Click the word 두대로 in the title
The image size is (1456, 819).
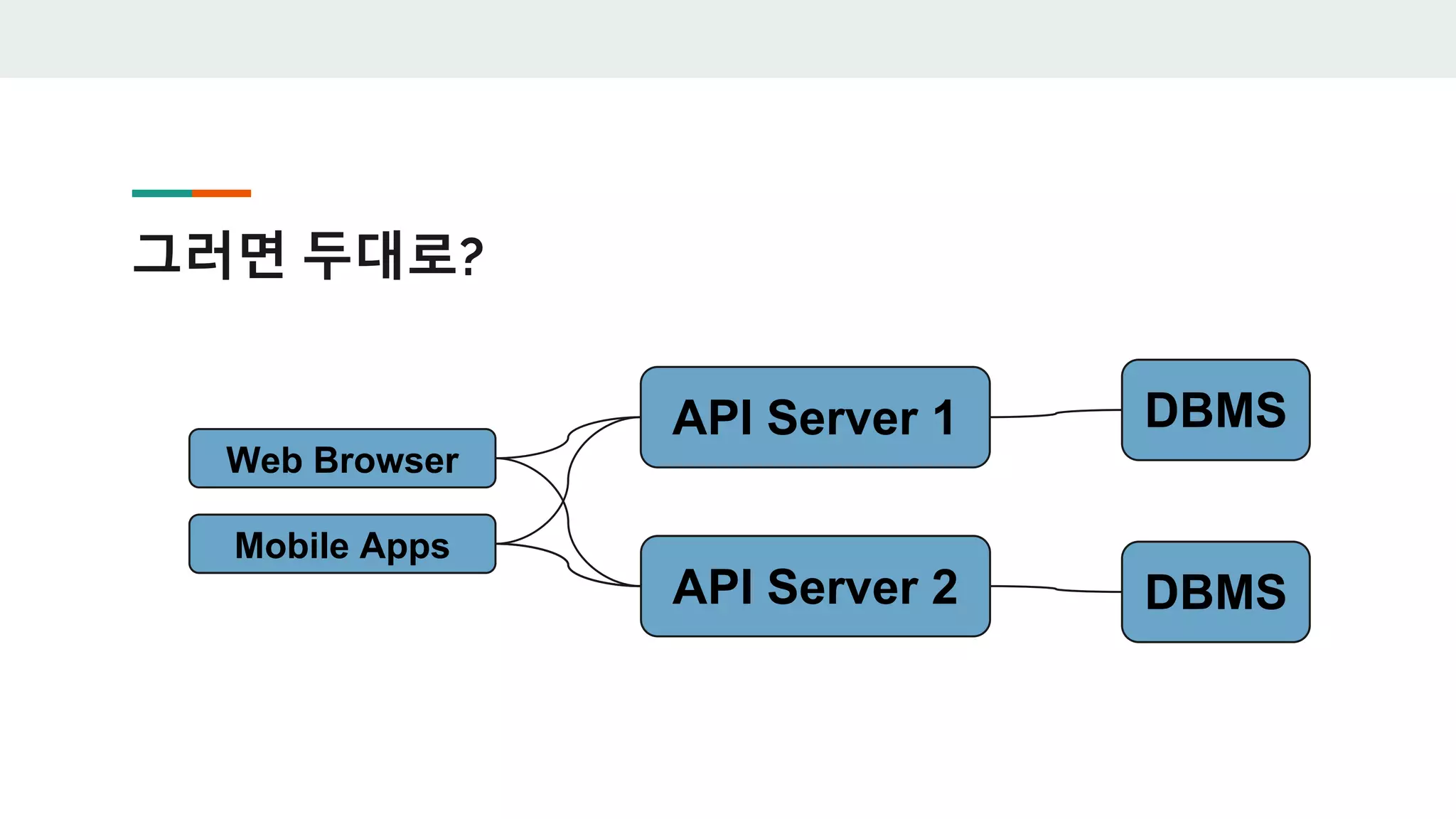(x=380, y=255)
